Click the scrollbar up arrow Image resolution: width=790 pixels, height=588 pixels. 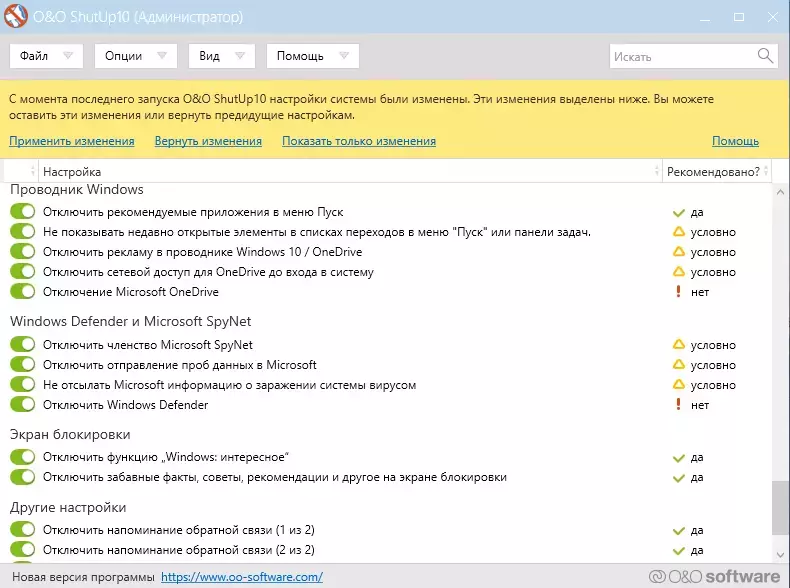[x=780, y=192]
